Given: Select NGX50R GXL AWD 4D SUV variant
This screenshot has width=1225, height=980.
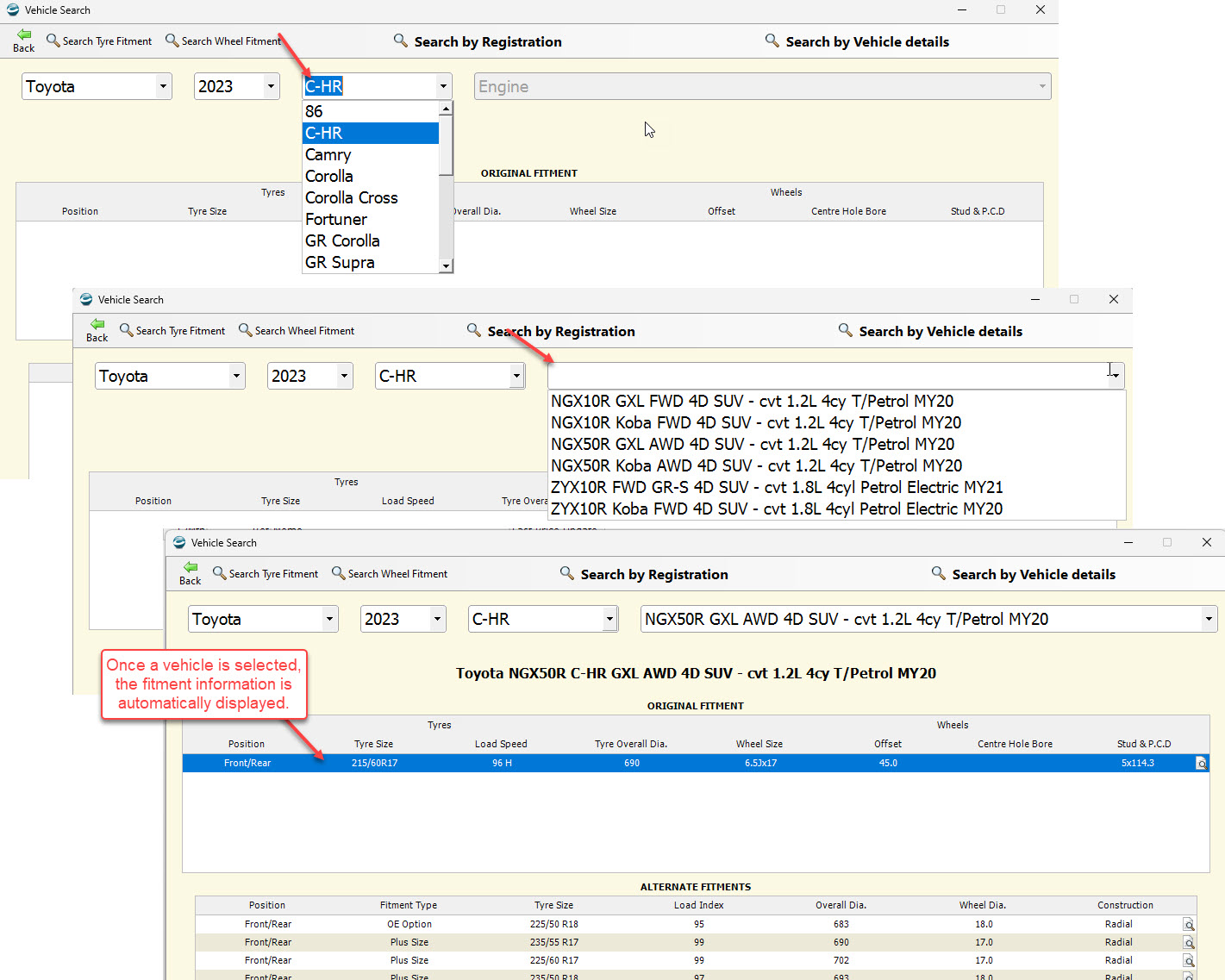Looking at the screenshot, I should pyautogui.click(x=837, y=444).
